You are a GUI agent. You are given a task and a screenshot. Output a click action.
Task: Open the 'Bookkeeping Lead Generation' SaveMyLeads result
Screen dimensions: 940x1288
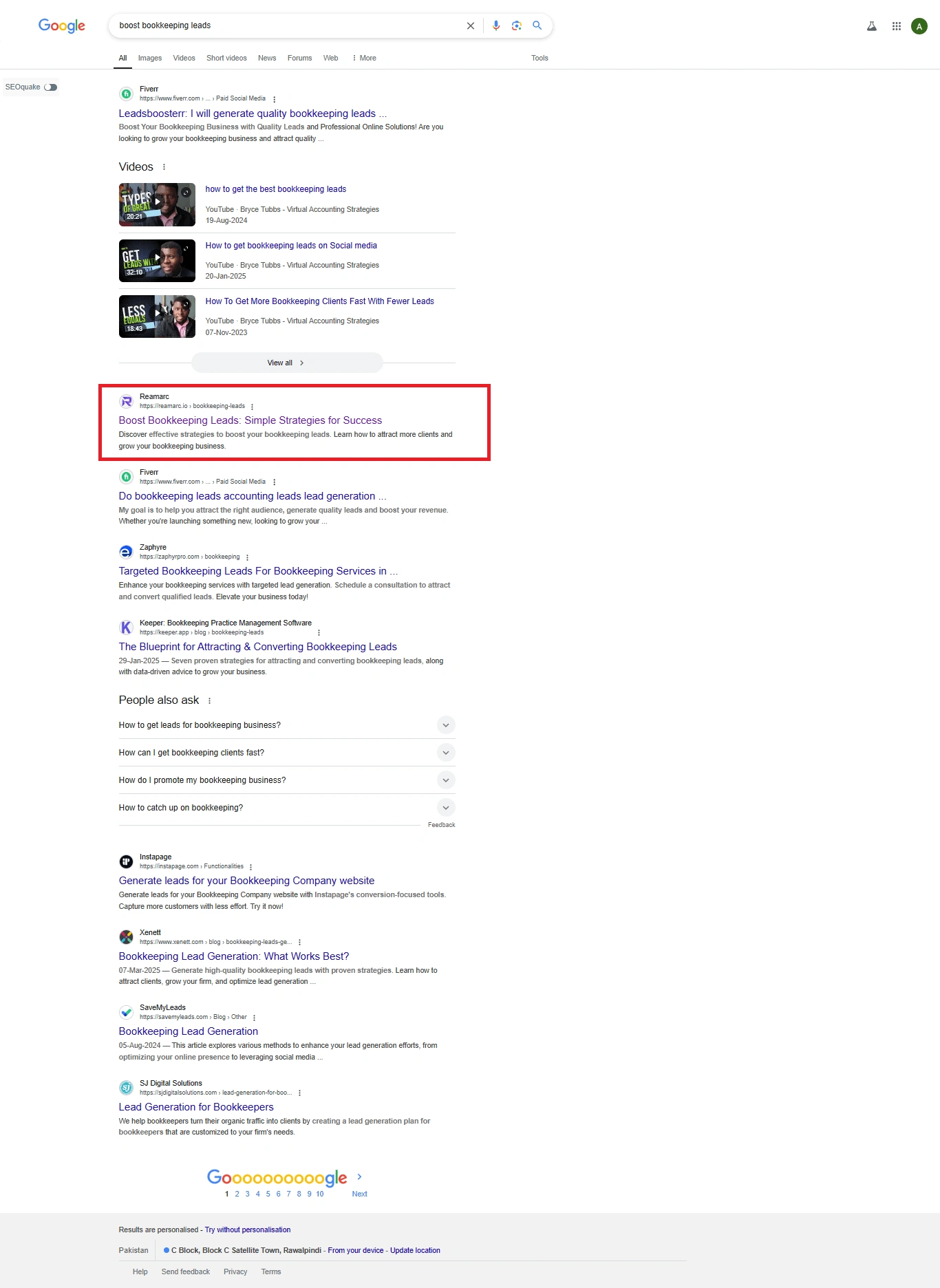point(189,1031)
